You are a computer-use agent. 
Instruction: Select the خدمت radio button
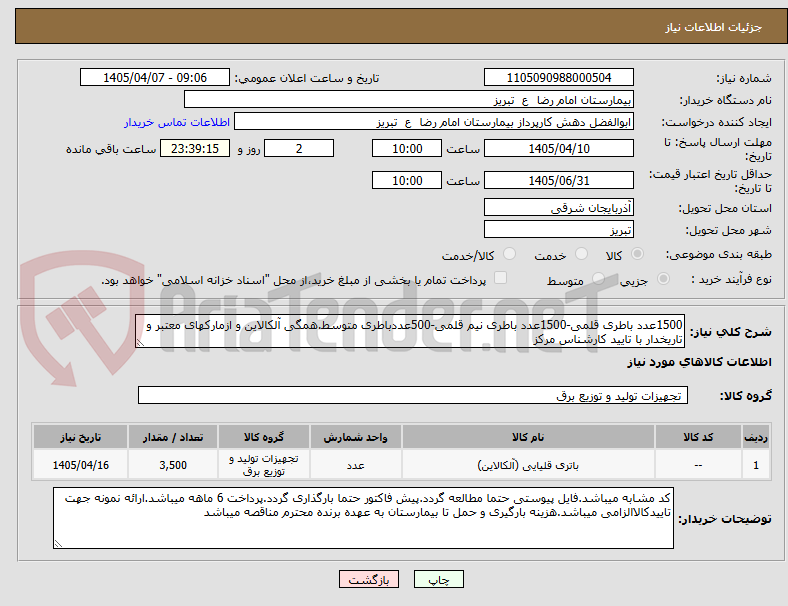[x=581, y=254]
